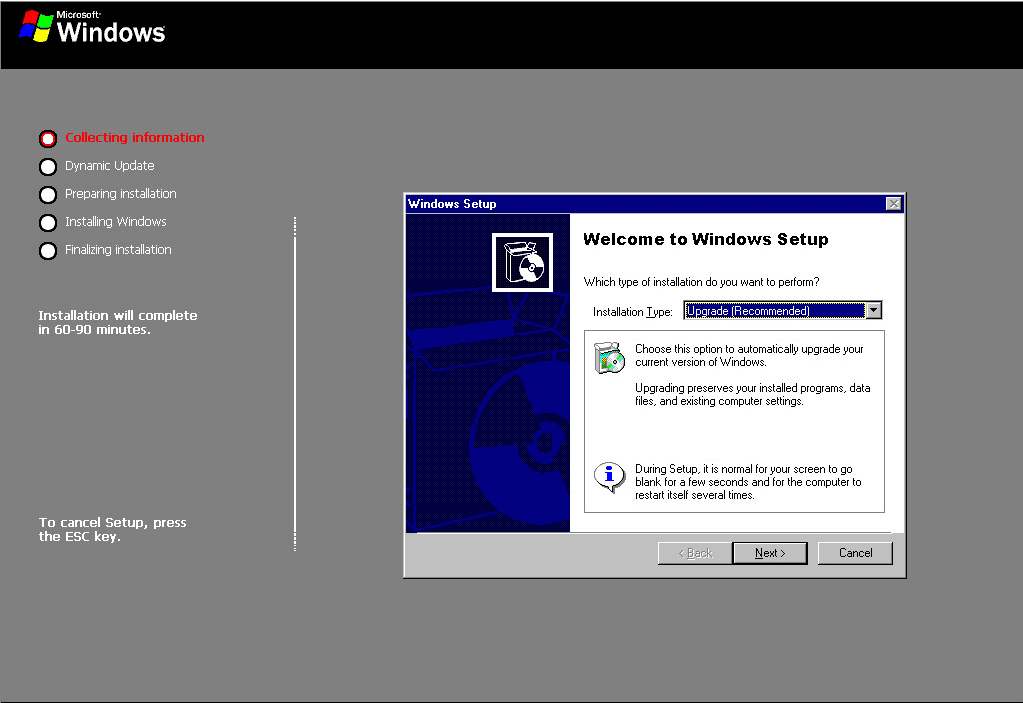This screenshot has height=703, width=1023.
Task: Click the Next button in Windows Setup
Action: [770, 553]
